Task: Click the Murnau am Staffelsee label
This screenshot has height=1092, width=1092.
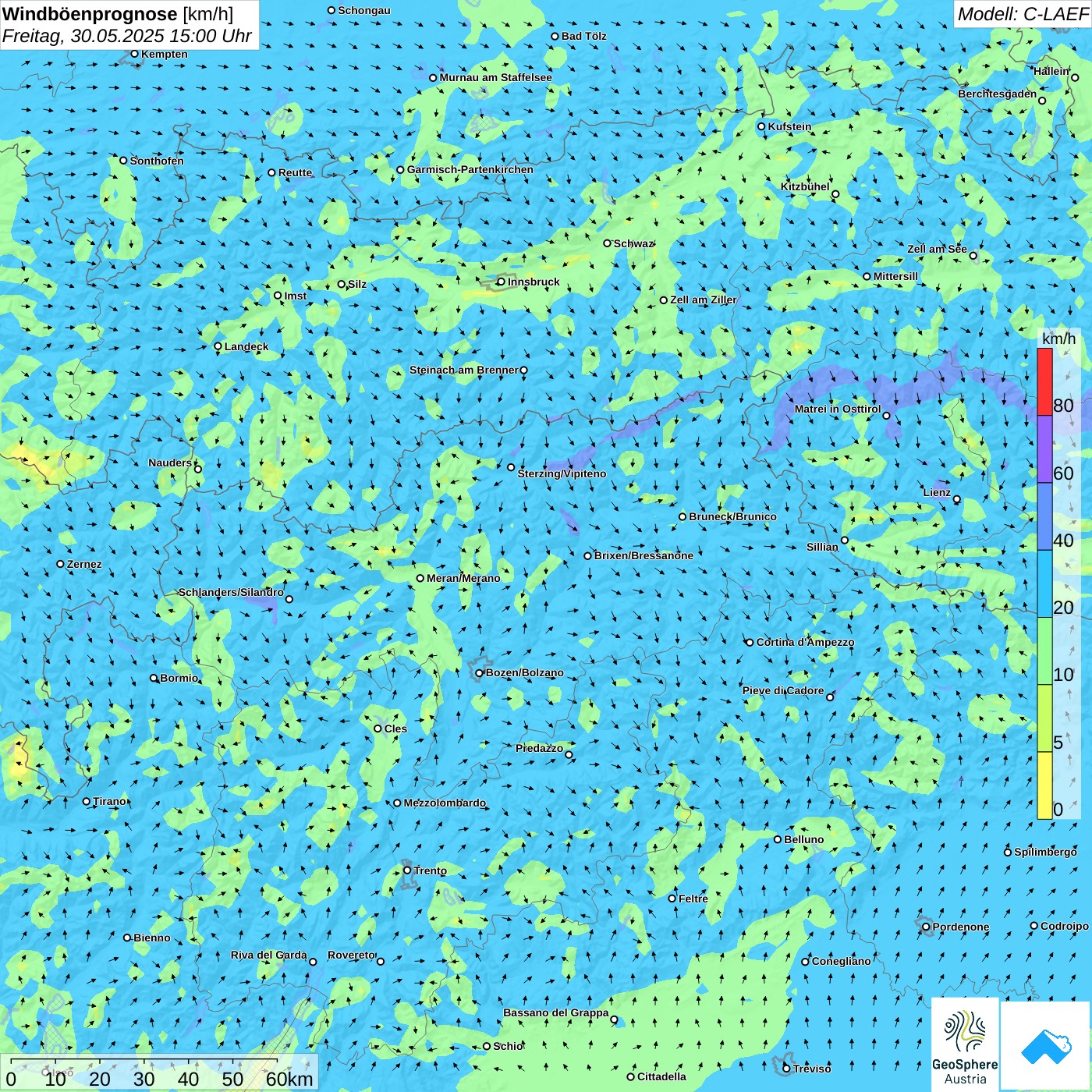Action: tap(495, 77)
